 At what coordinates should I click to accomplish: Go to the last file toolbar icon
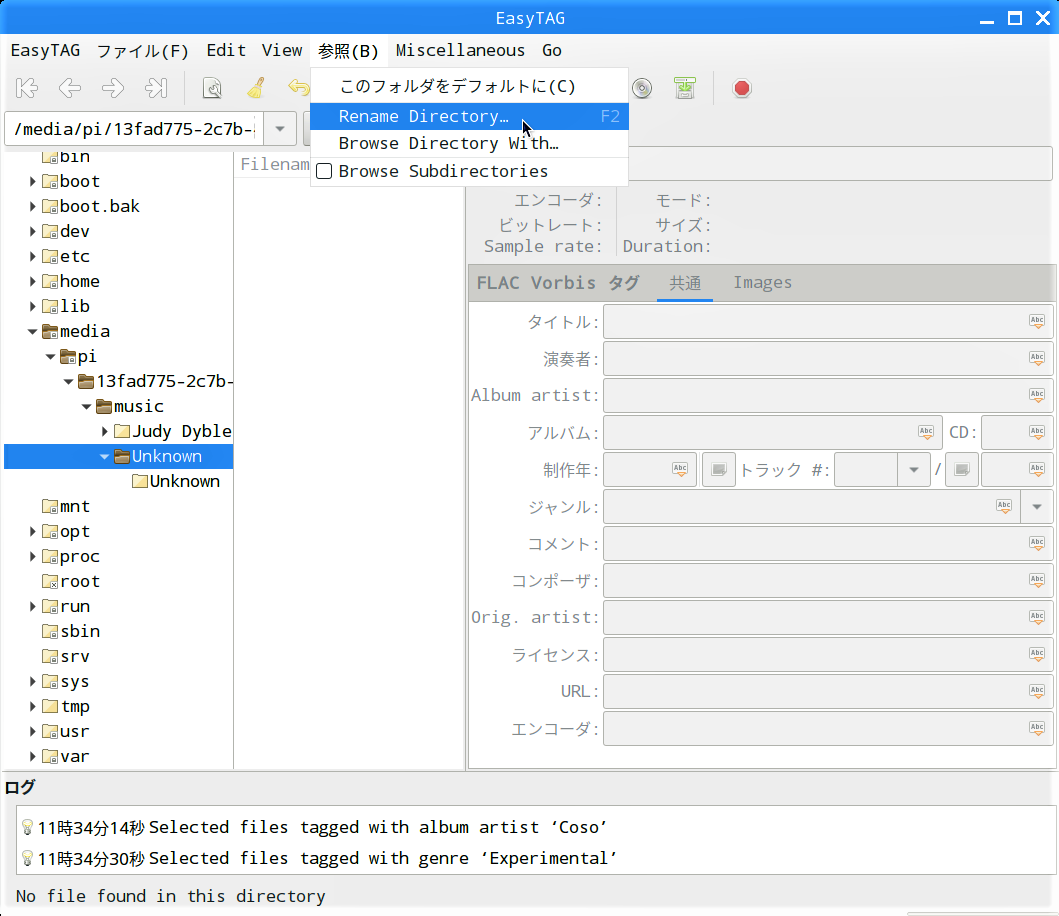156,88
